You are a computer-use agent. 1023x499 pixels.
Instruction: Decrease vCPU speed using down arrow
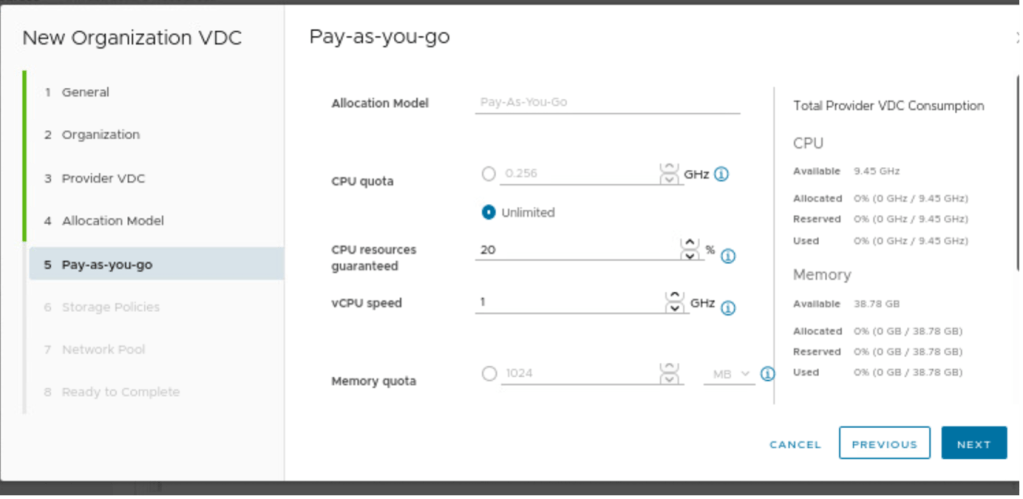[674, 308]
